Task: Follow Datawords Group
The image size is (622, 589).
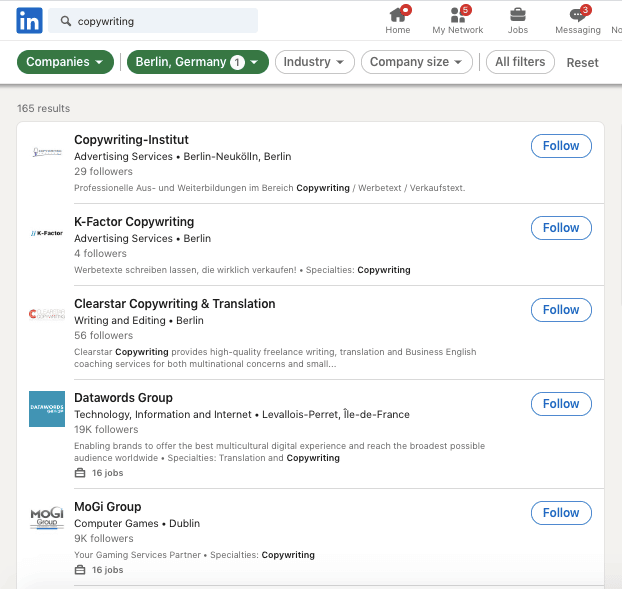Action: click(x=561, y=404)
